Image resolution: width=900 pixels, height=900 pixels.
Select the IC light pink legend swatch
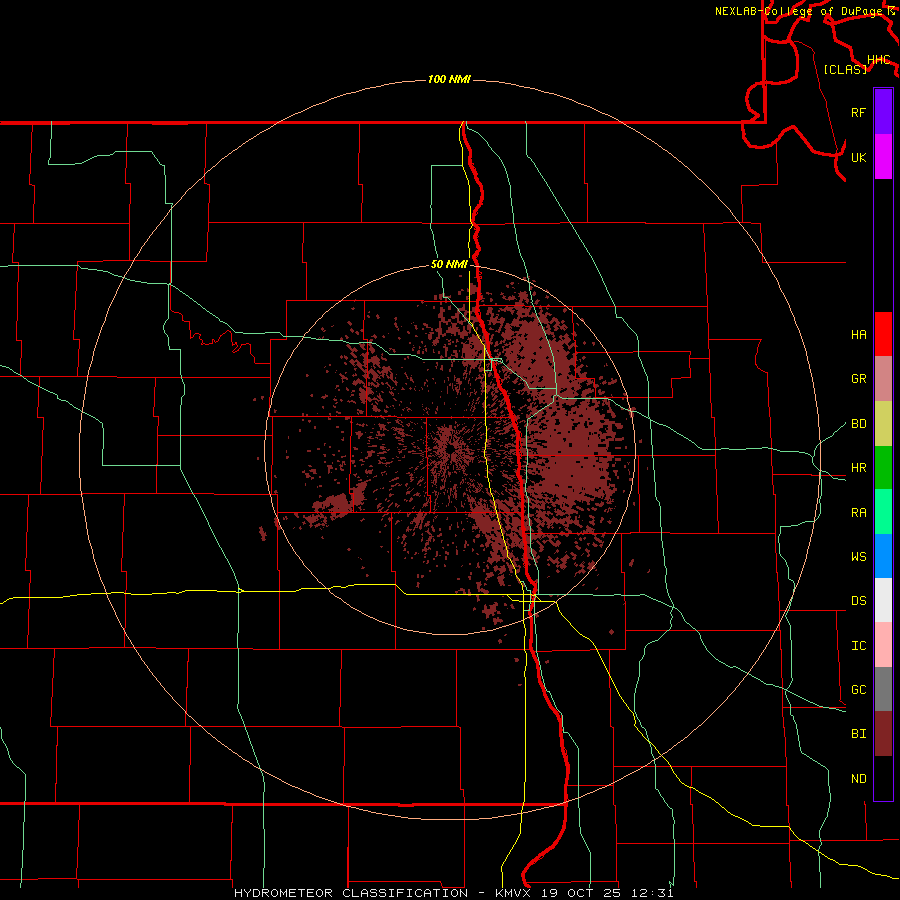(883, 645)
